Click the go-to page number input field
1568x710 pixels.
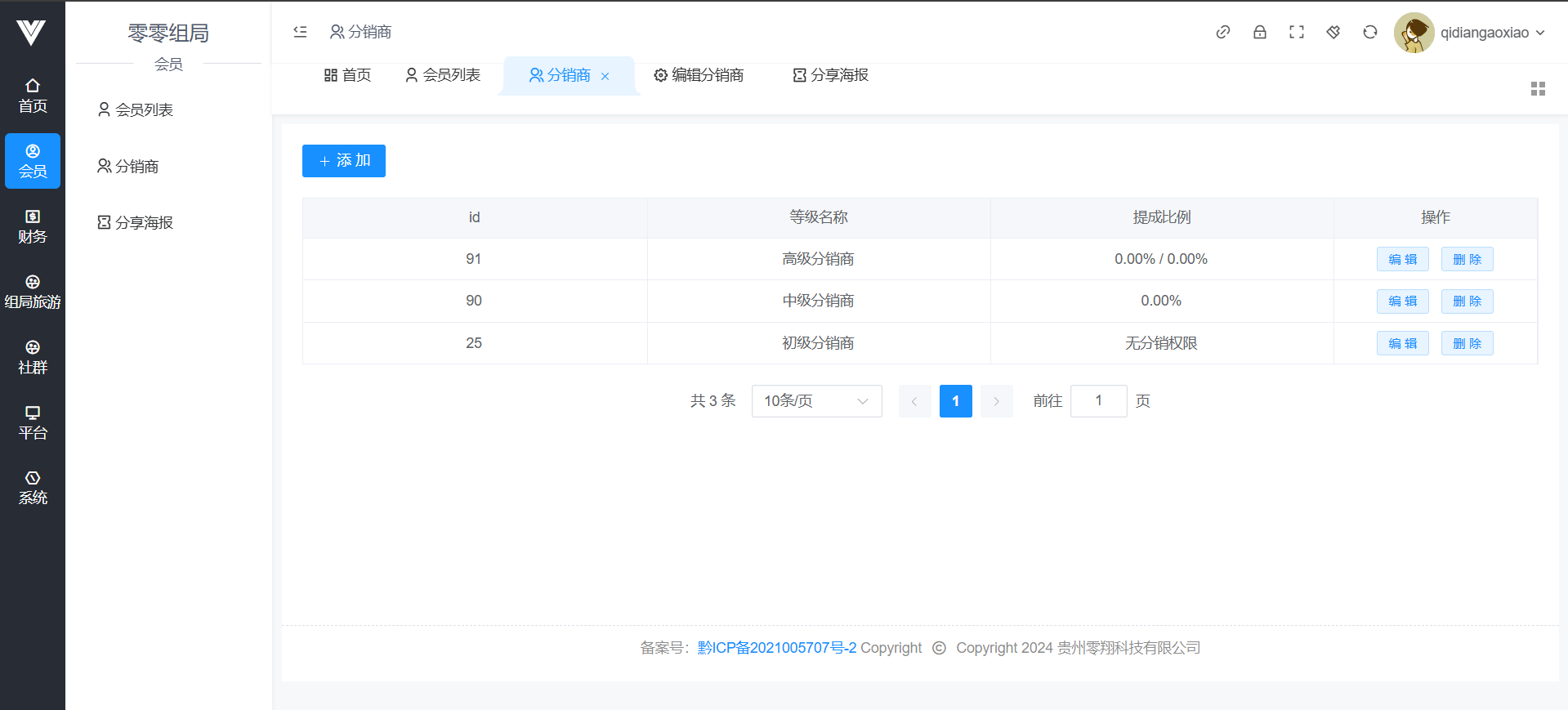coord(1098,401)
